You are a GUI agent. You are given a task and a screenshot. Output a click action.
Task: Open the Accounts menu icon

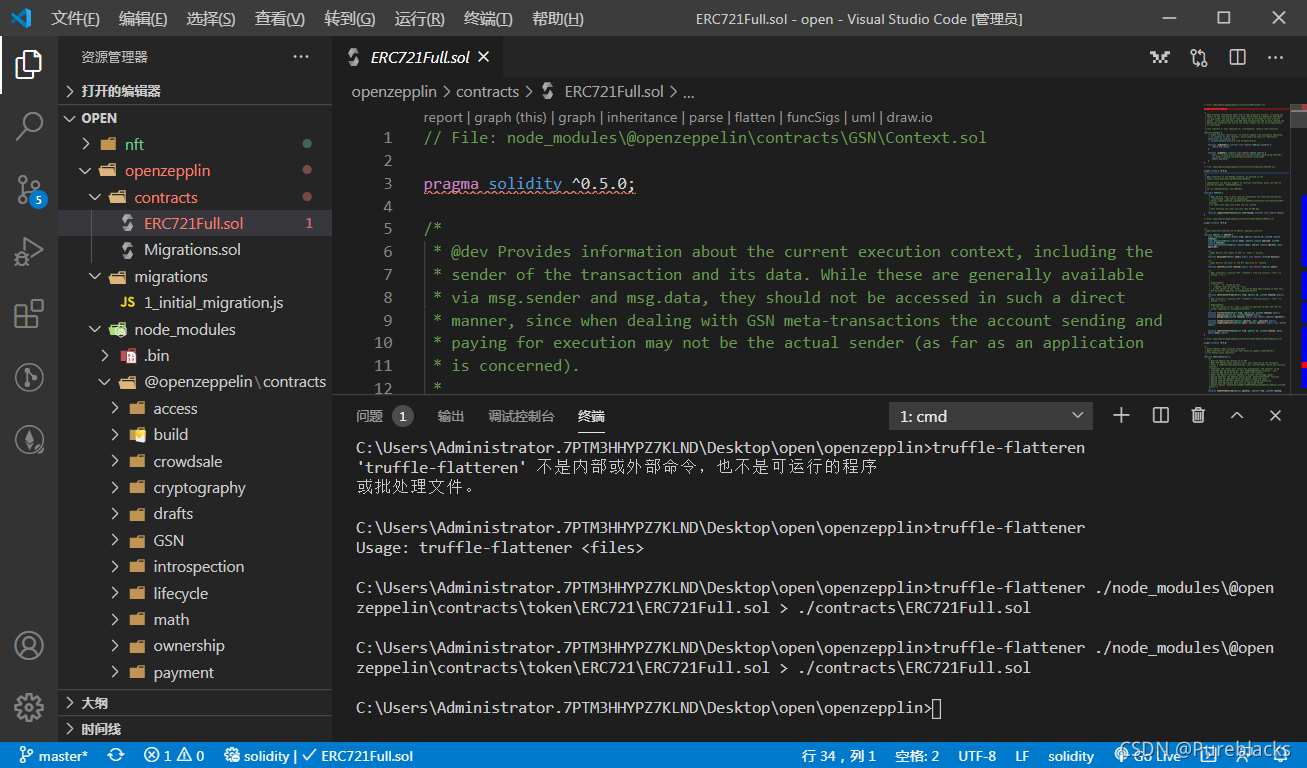pos(29,645)
